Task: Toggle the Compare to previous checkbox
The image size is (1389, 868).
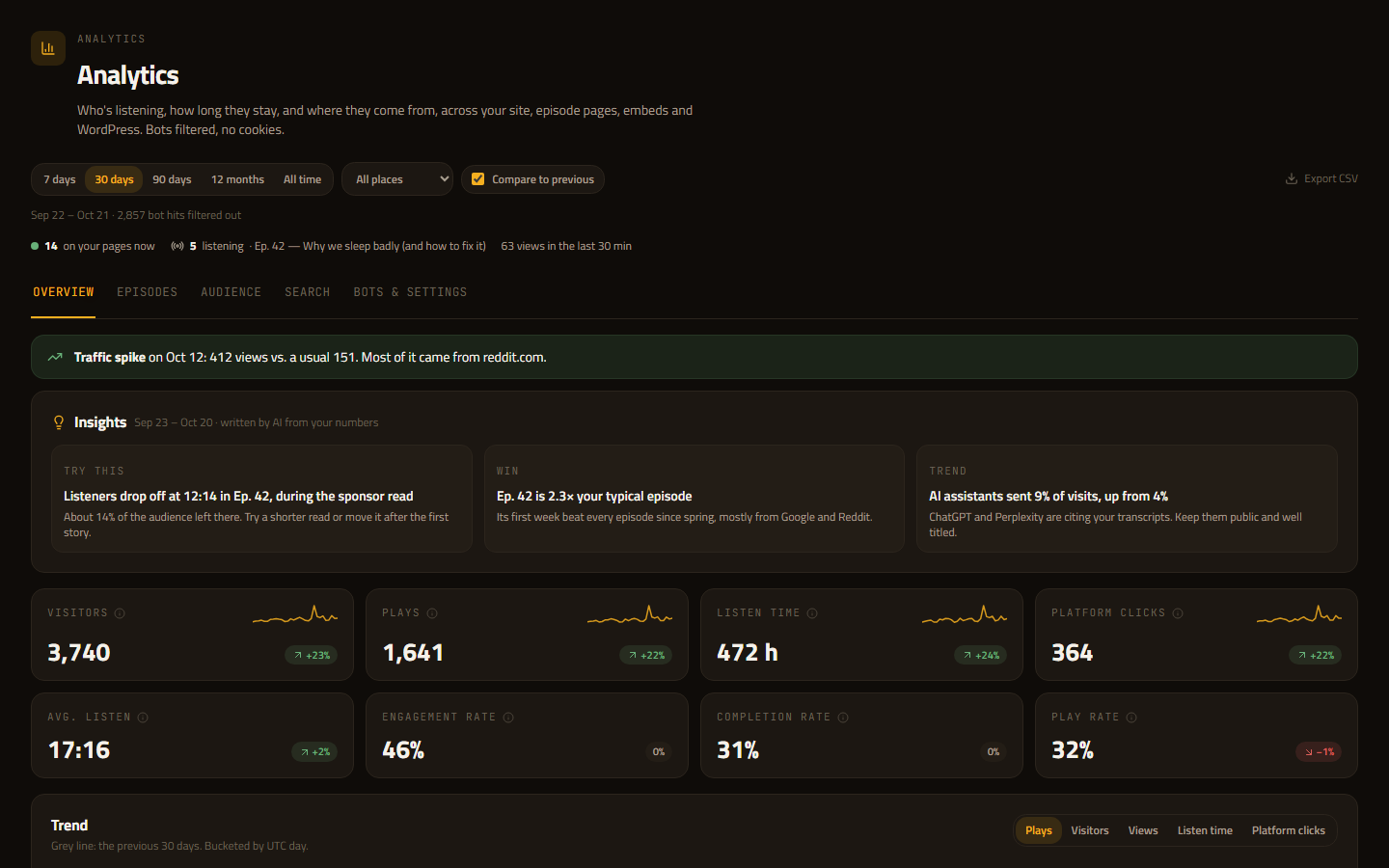Action: pos(477,179)
